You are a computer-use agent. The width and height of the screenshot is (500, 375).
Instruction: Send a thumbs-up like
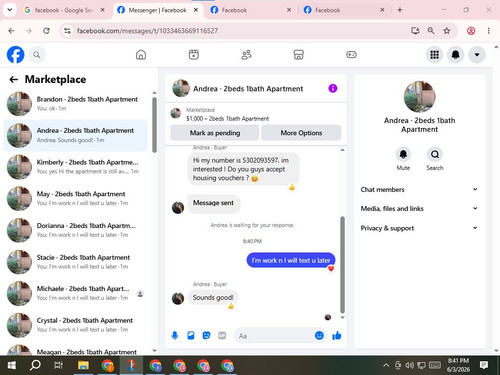click(x=337, y=335)
